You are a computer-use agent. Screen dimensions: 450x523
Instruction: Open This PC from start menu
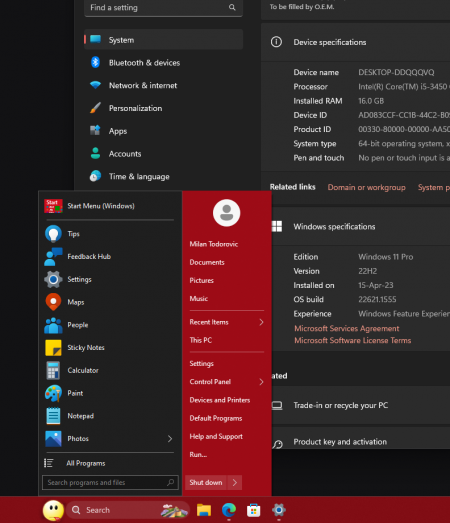click(200, 340)
